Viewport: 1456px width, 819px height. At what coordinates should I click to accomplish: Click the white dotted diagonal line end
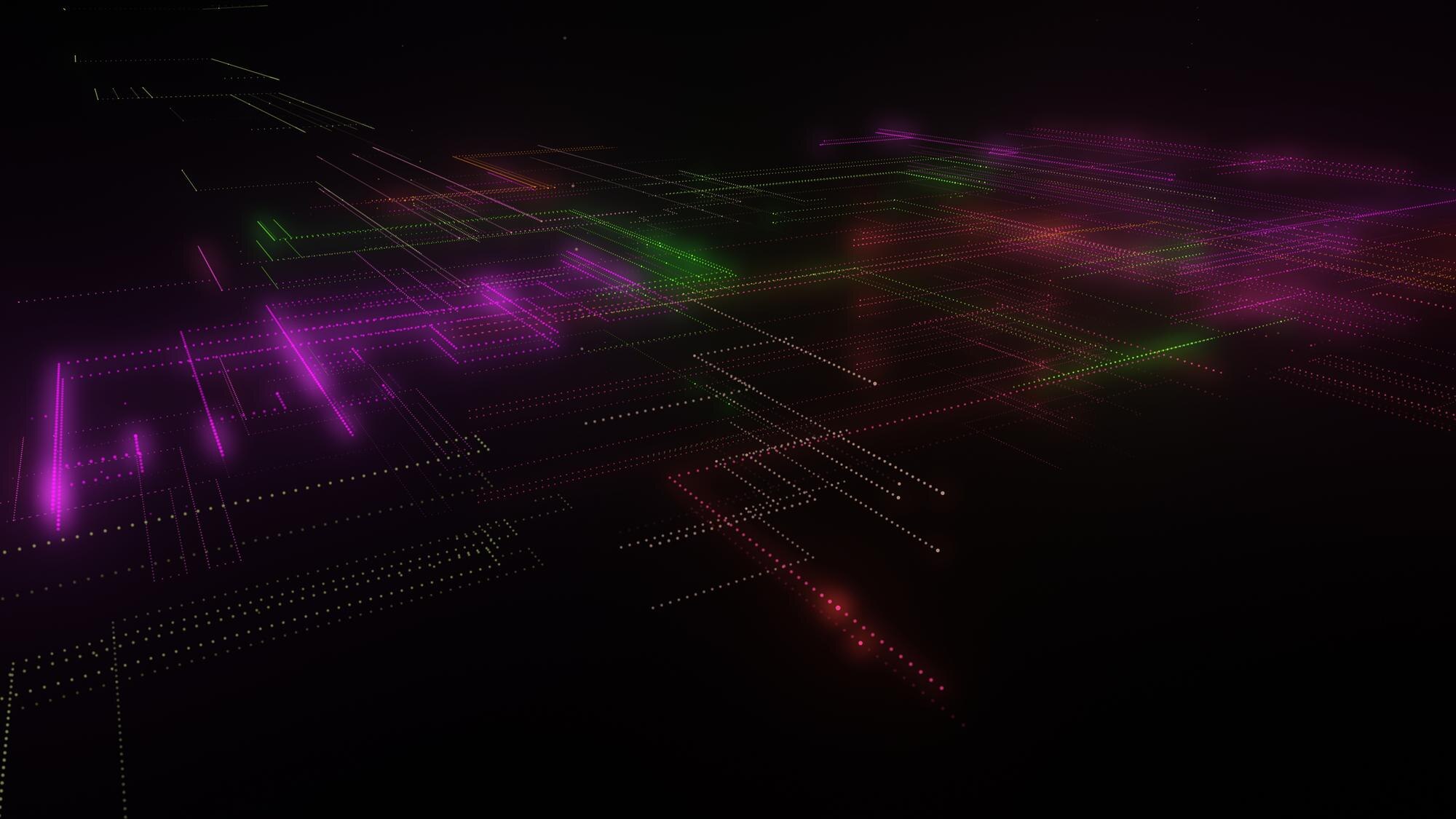(938, 550)
